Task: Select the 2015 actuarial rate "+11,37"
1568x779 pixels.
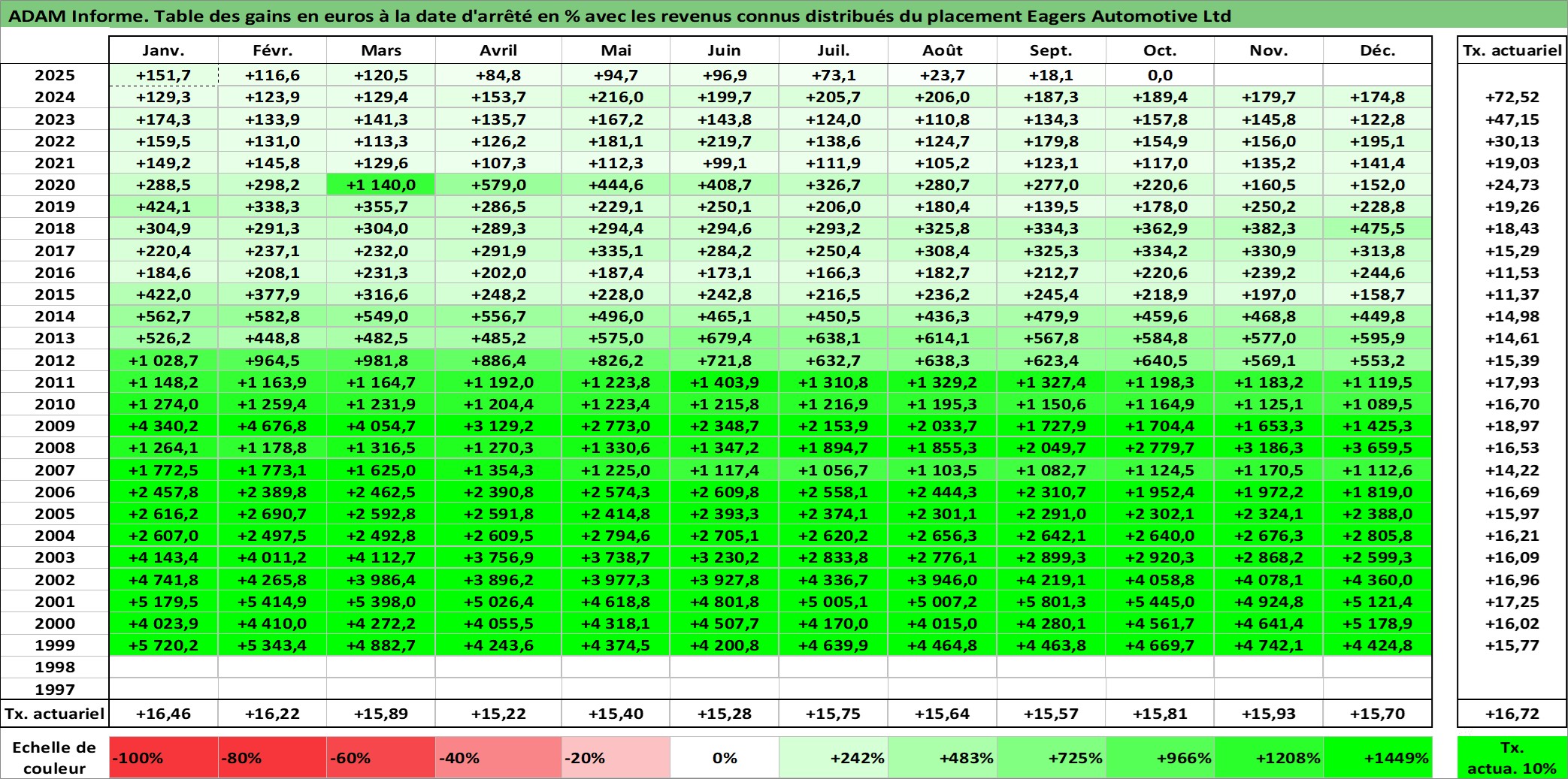Action: (x=1512, y=294)
